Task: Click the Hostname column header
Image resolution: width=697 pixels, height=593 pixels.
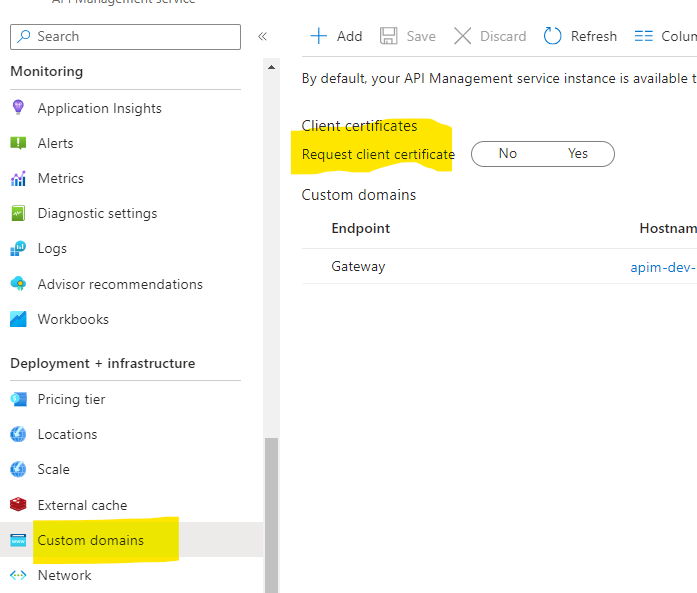Action: pyautogui.click(x=668, y=228)
